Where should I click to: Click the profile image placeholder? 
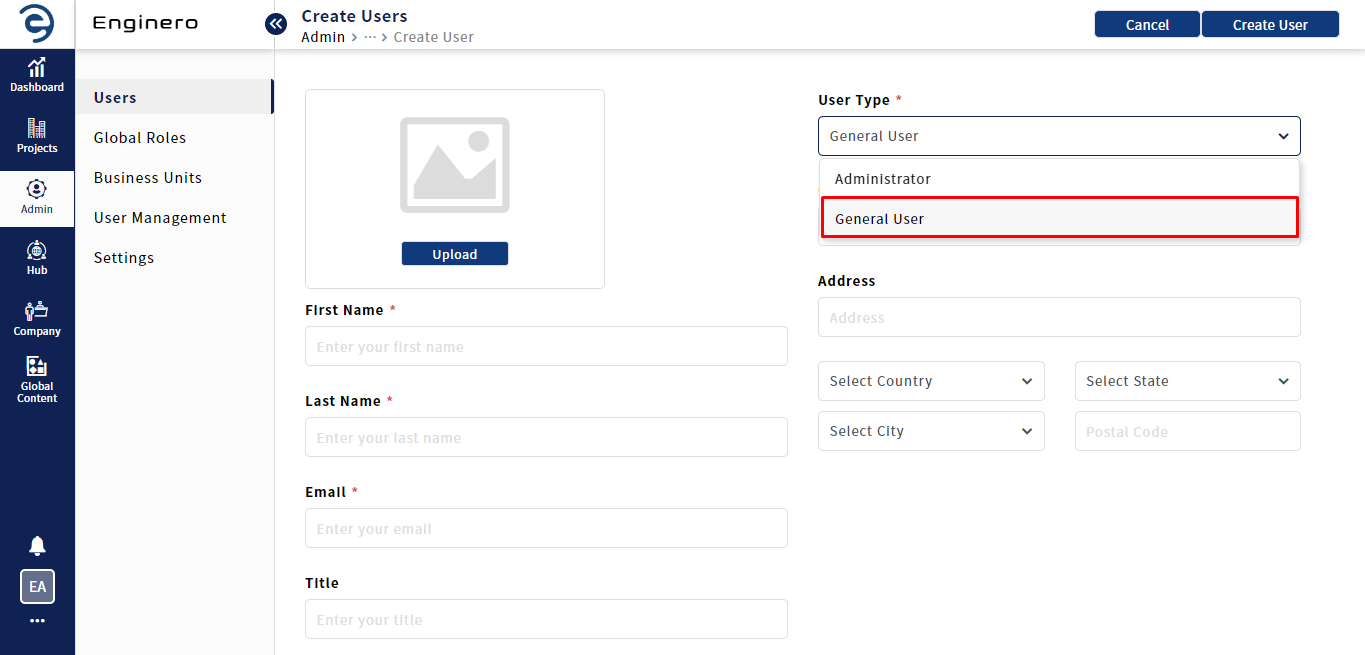coord(455,165)
